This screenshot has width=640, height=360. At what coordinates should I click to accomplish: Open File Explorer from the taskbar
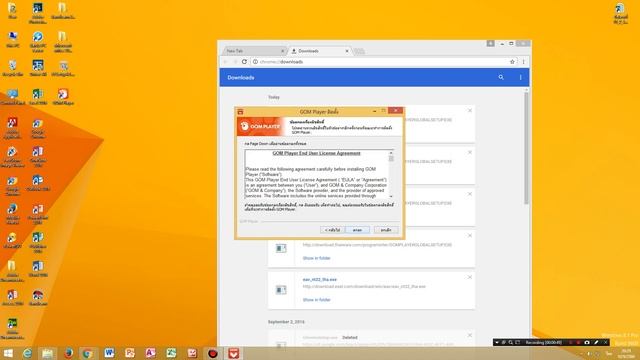[47, 353]
